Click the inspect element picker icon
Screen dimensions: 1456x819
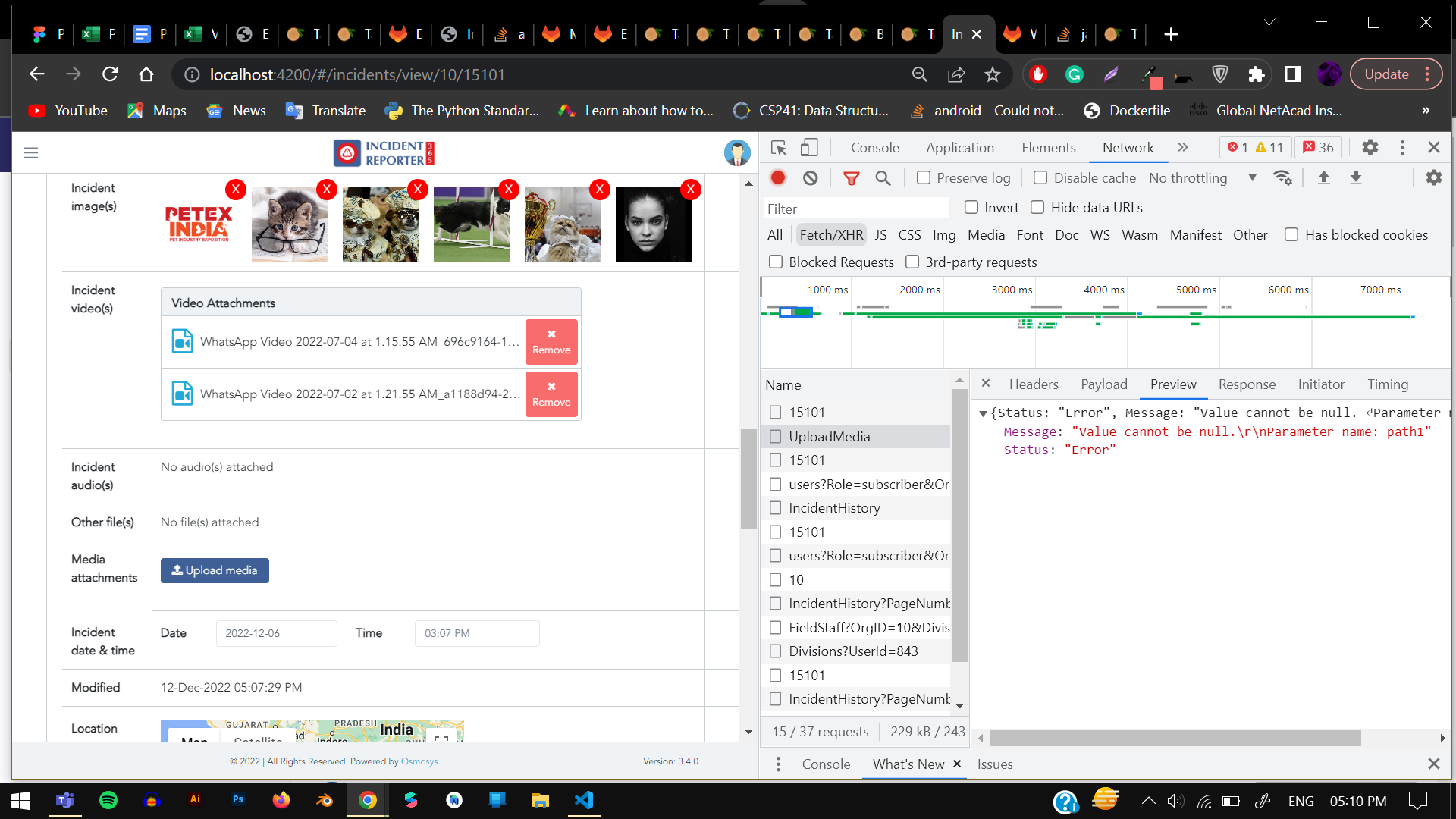point(778,147)
